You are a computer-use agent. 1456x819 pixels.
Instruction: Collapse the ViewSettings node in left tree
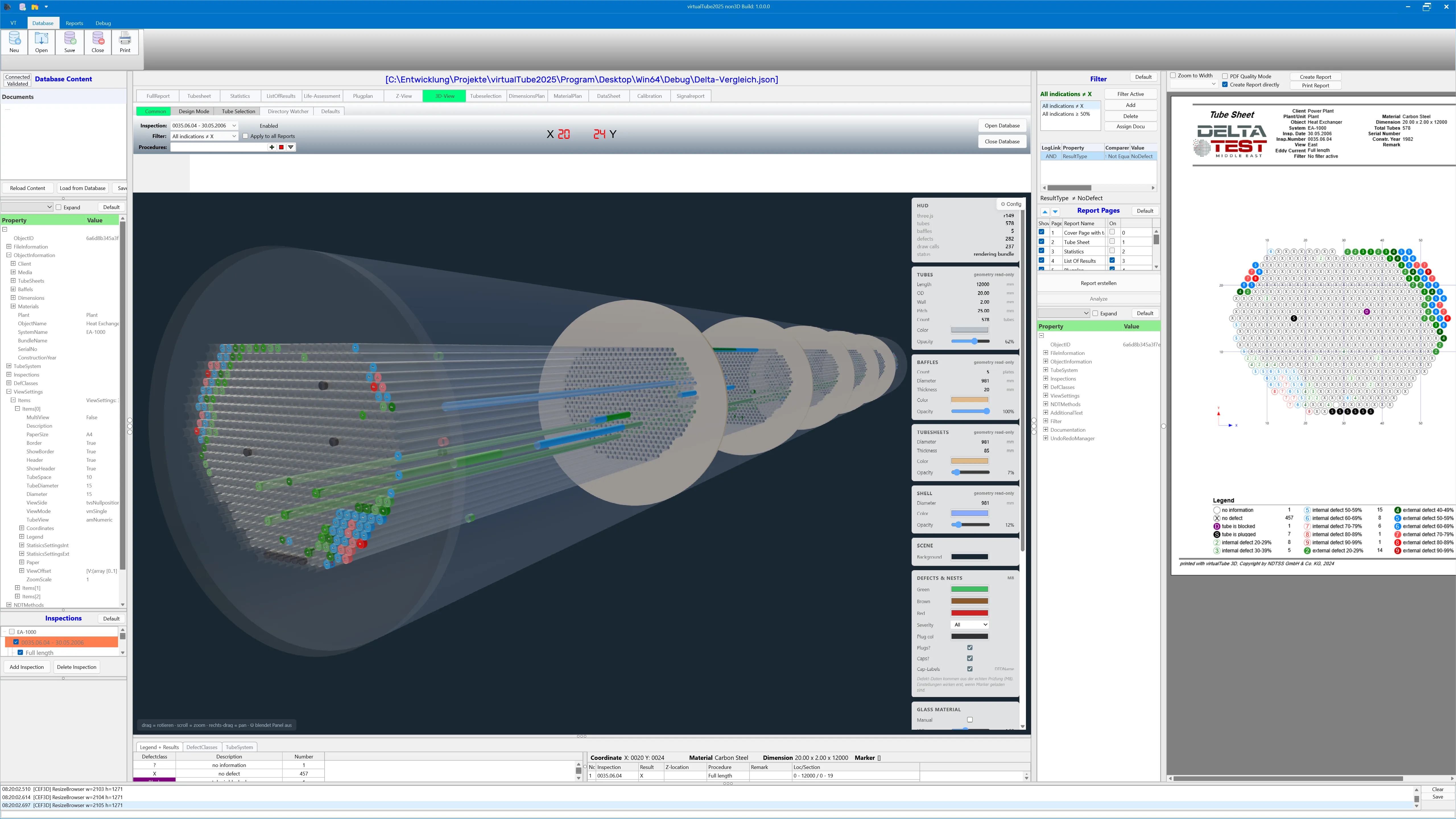coord(9,391)
